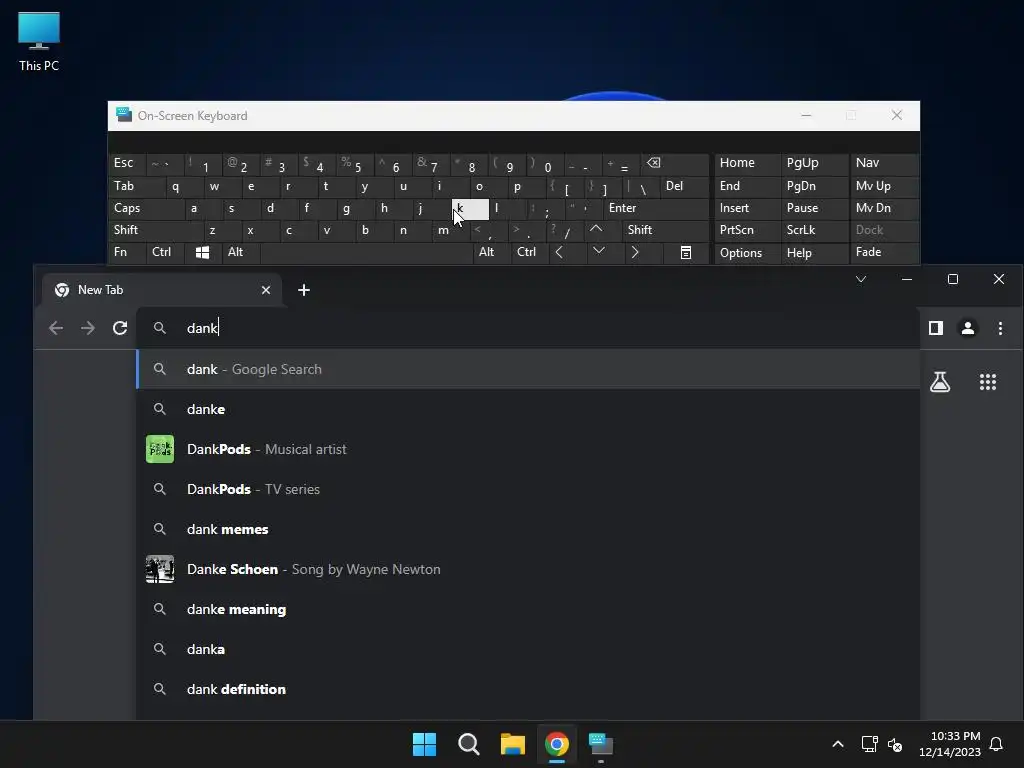Screen dimensions: 1024x768
Task: Open Chrome profile menu
Action: 968,328
